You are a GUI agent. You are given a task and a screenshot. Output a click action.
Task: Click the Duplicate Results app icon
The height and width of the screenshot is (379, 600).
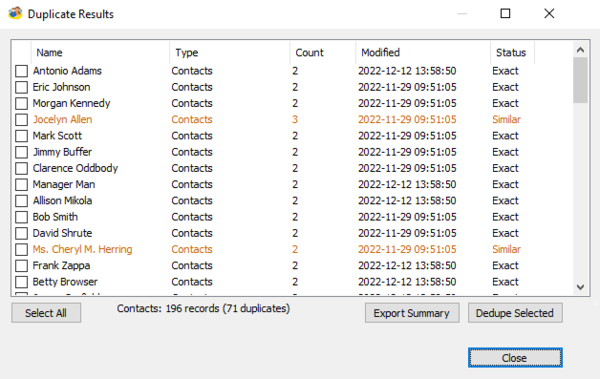(15, 14)
